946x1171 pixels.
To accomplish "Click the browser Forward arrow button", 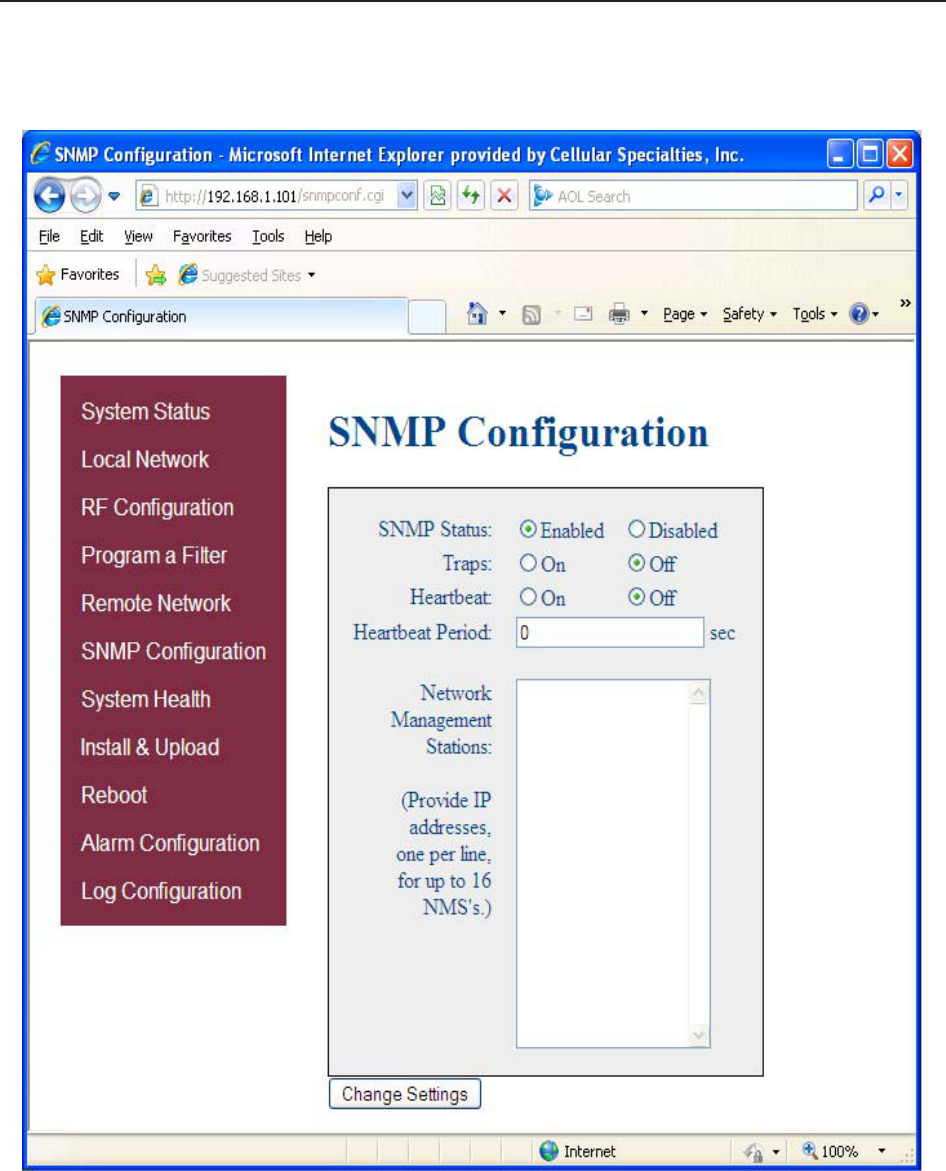I will [x=85, y=196].
